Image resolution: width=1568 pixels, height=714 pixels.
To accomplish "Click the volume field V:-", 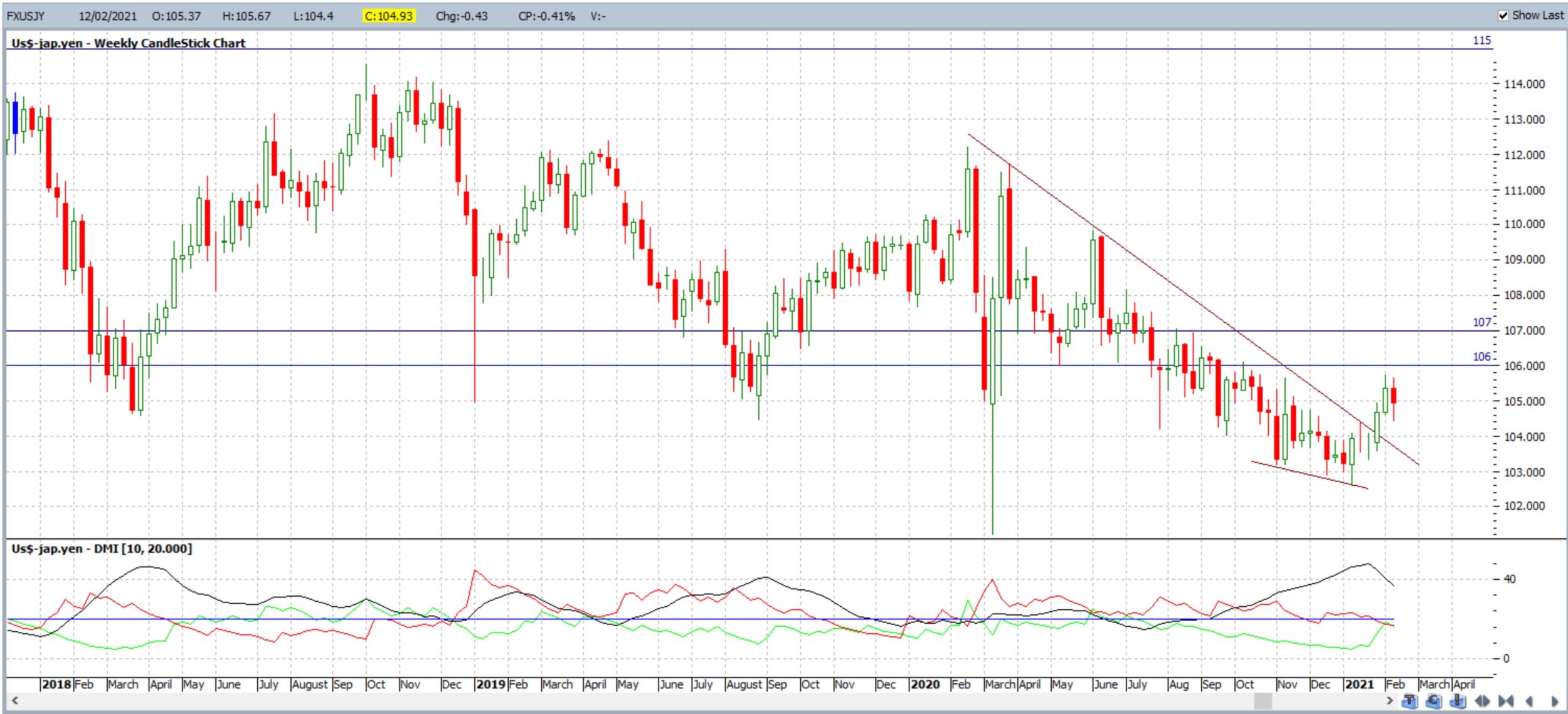I will click(x=598, y=16).
